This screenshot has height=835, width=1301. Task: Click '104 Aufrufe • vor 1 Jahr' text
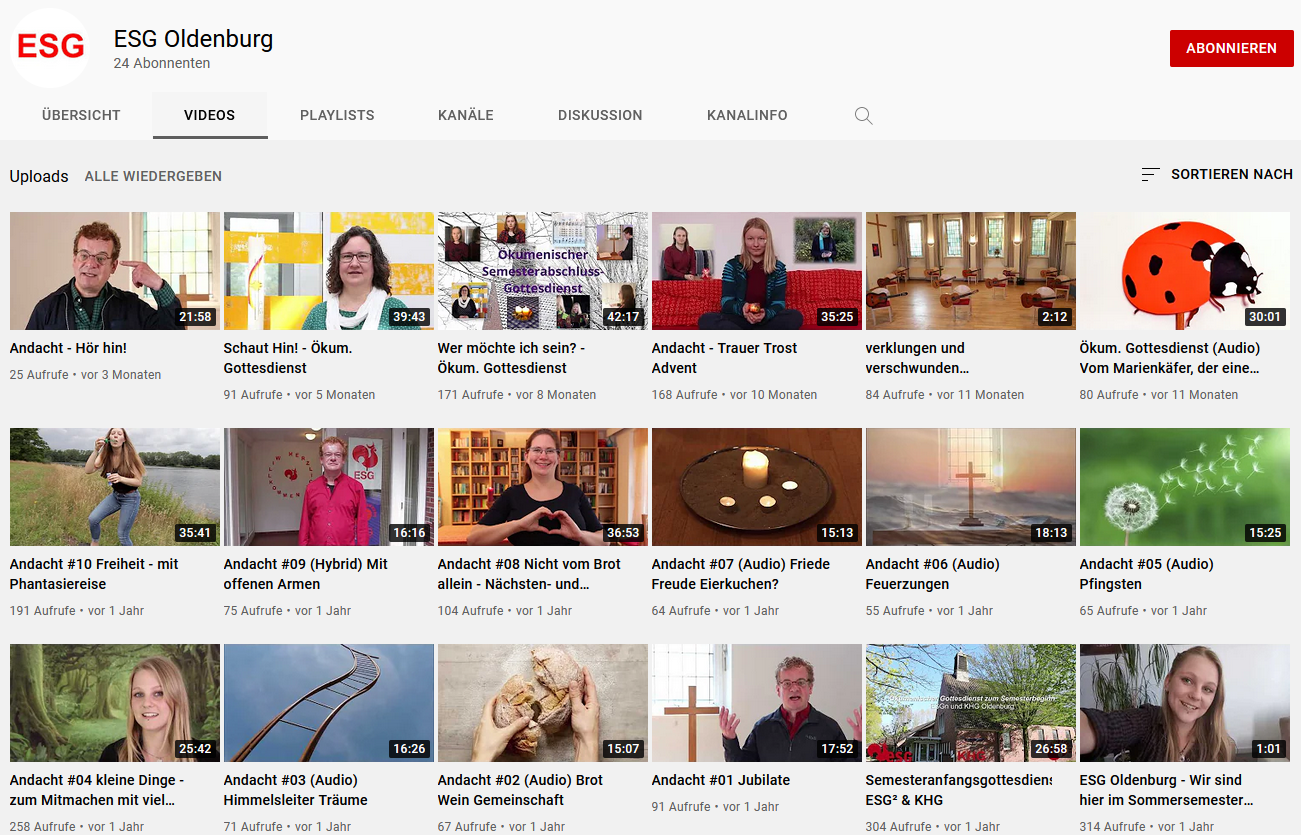pyautogui.click(x=505, y=611)
